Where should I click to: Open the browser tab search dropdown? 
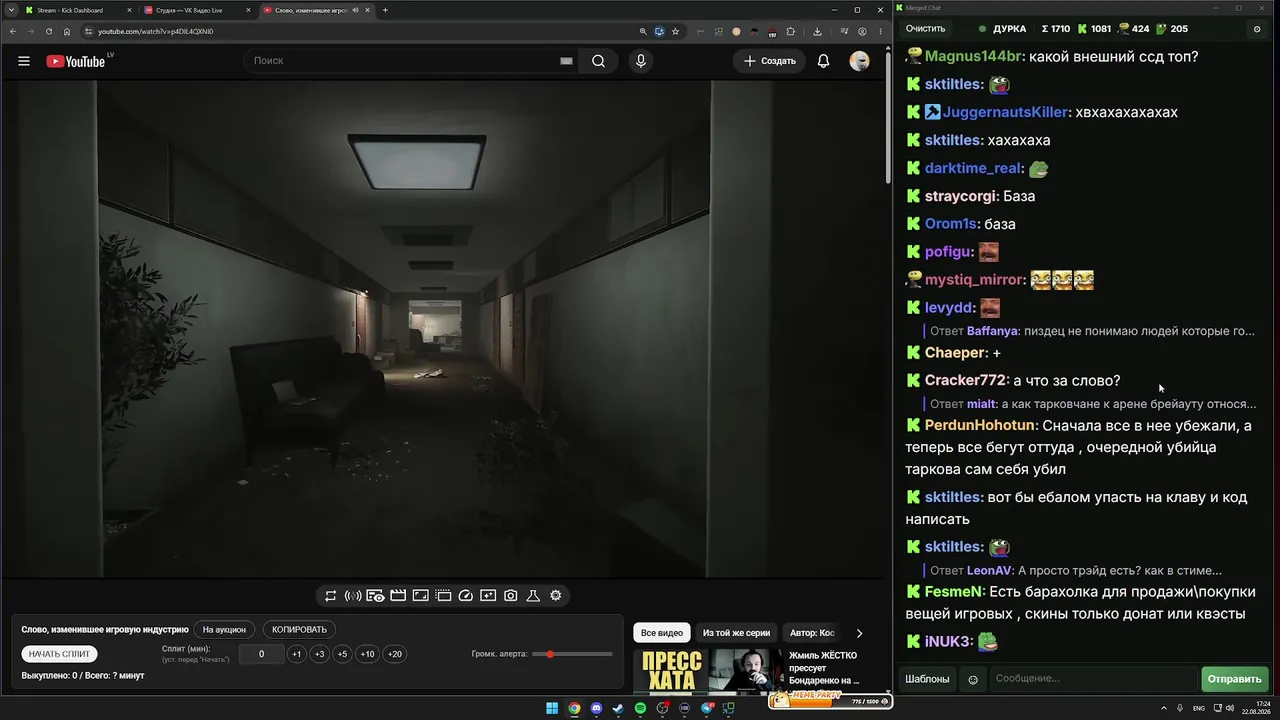[10, 10]
